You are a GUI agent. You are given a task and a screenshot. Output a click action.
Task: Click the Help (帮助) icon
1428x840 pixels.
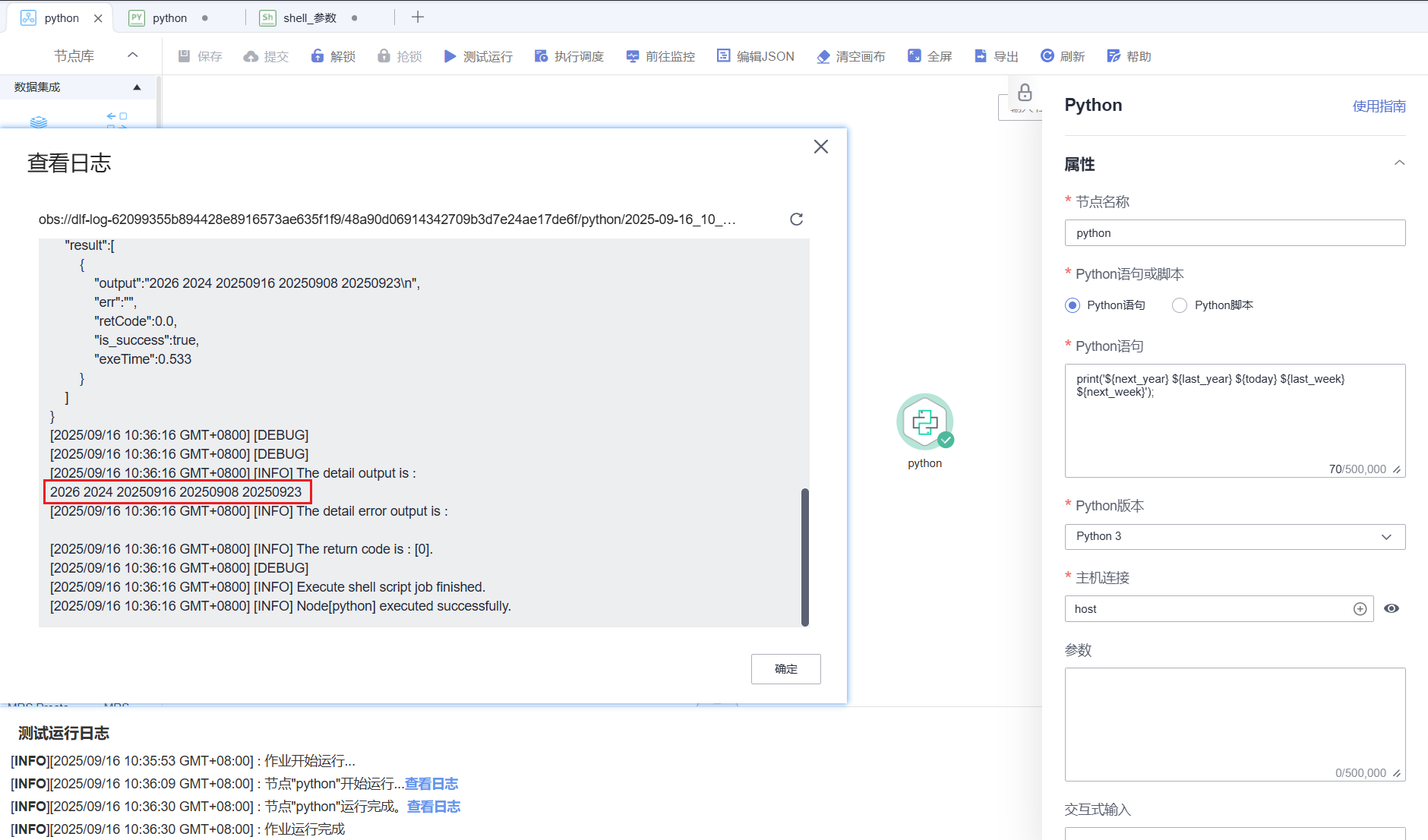click(1114, 56)
